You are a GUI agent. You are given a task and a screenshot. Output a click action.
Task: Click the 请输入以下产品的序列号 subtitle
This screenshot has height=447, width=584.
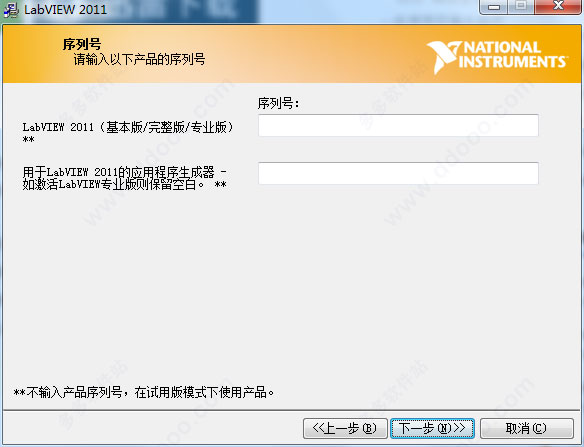point(139,59)
